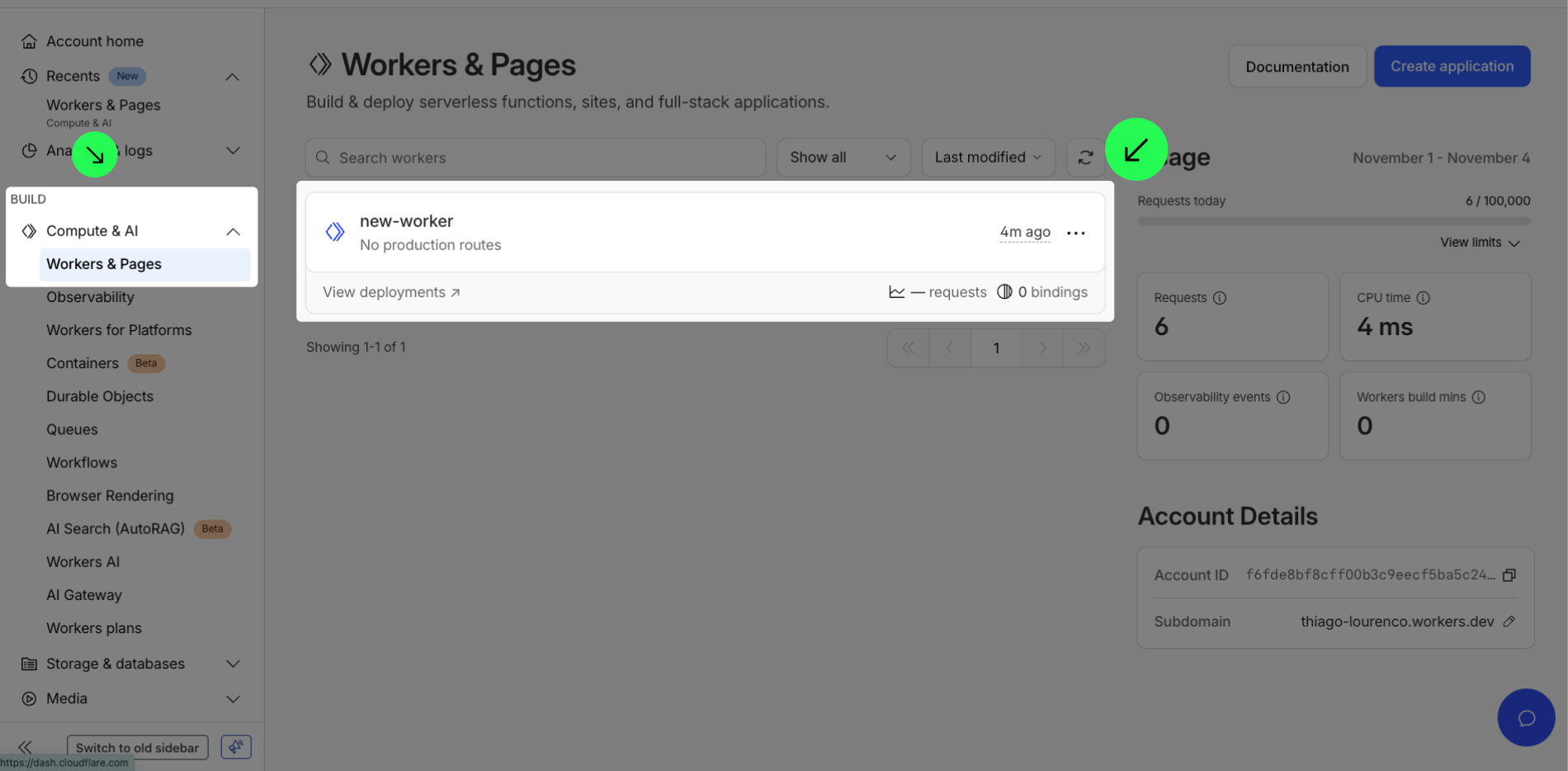Click the Documentation button
Viewport: 1568px width, 771px height.
[1297, 66]
